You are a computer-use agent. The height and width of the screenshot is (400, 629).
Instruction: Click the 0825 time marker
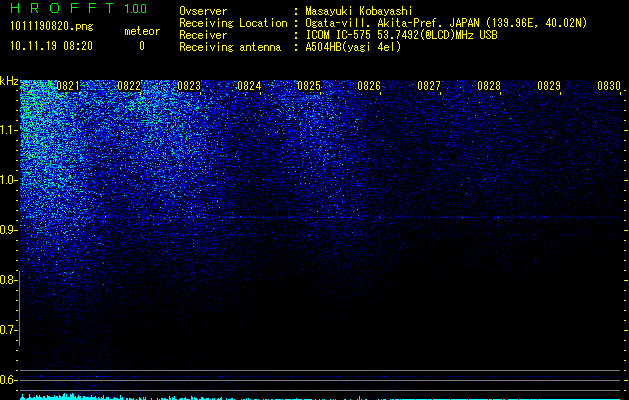point(309,86)
